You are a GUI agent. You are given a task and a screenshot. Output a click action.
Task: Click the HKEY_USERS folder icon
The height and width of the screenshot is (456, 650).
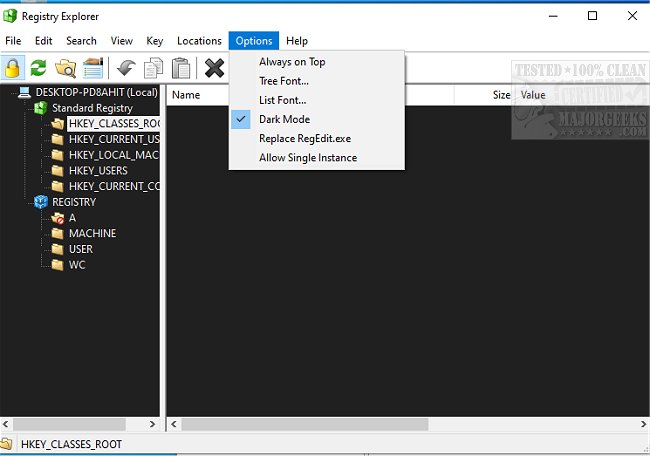point(57,171)
